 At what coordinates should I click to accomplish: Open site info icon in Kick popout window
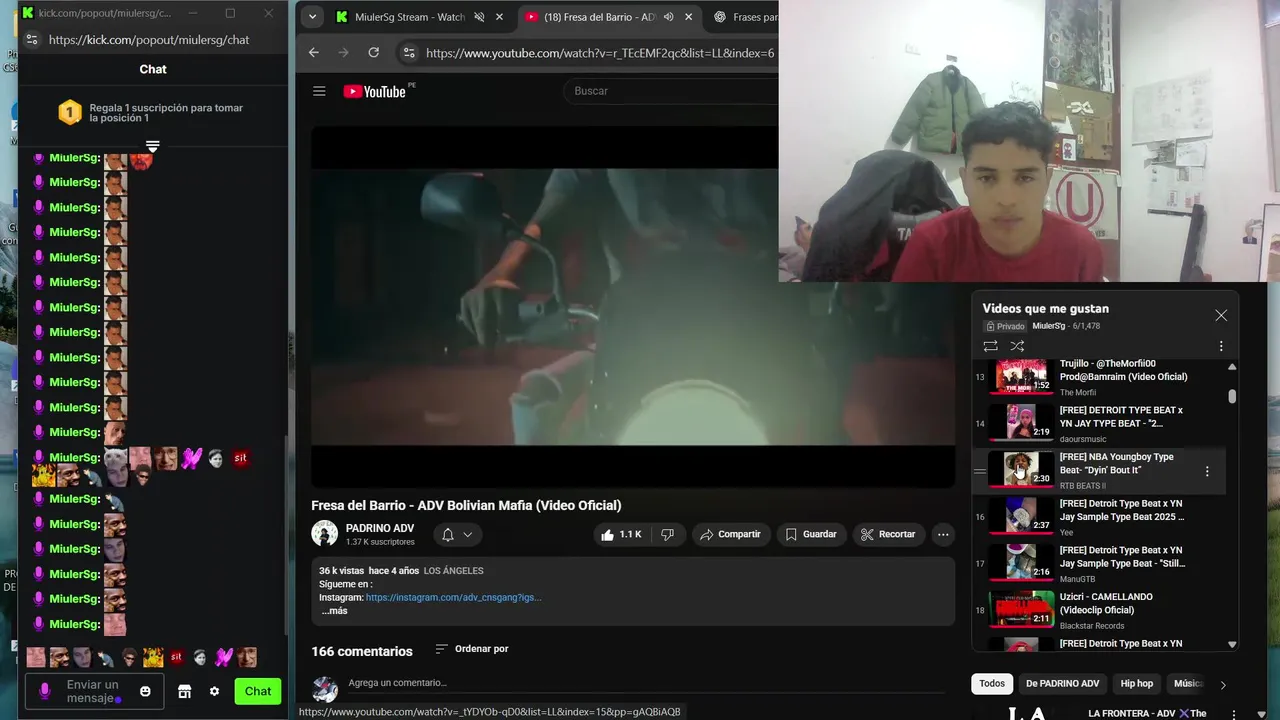(32, 40)
